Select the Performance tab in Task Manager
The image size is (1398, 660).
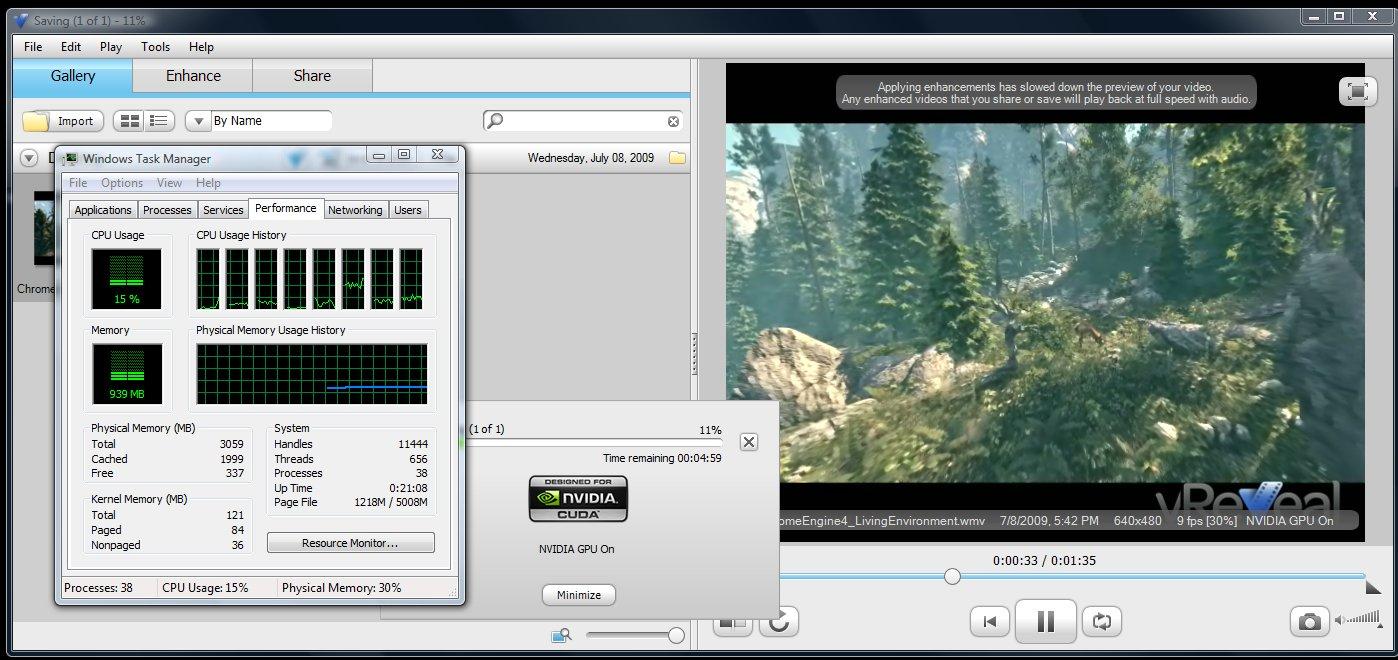286,208
